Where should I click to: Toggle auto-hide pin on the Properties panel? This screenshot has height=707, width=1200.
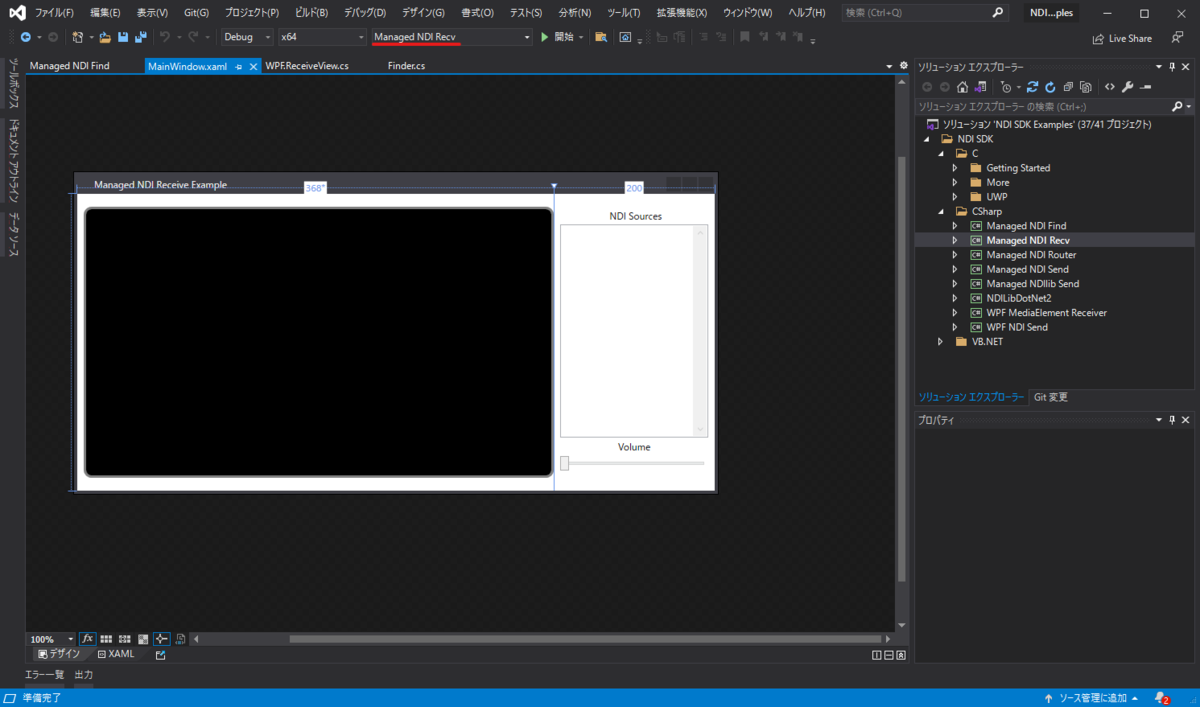[x=1173, y=420]
